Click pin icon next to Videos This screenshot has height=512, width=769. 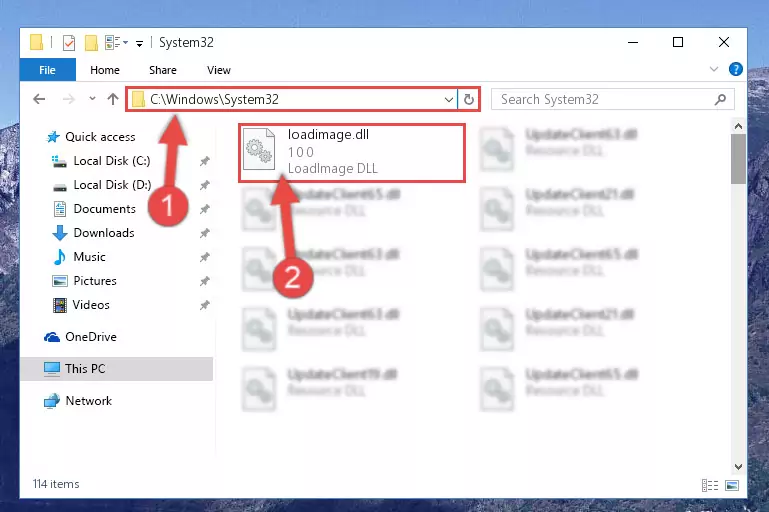[205, 305]
